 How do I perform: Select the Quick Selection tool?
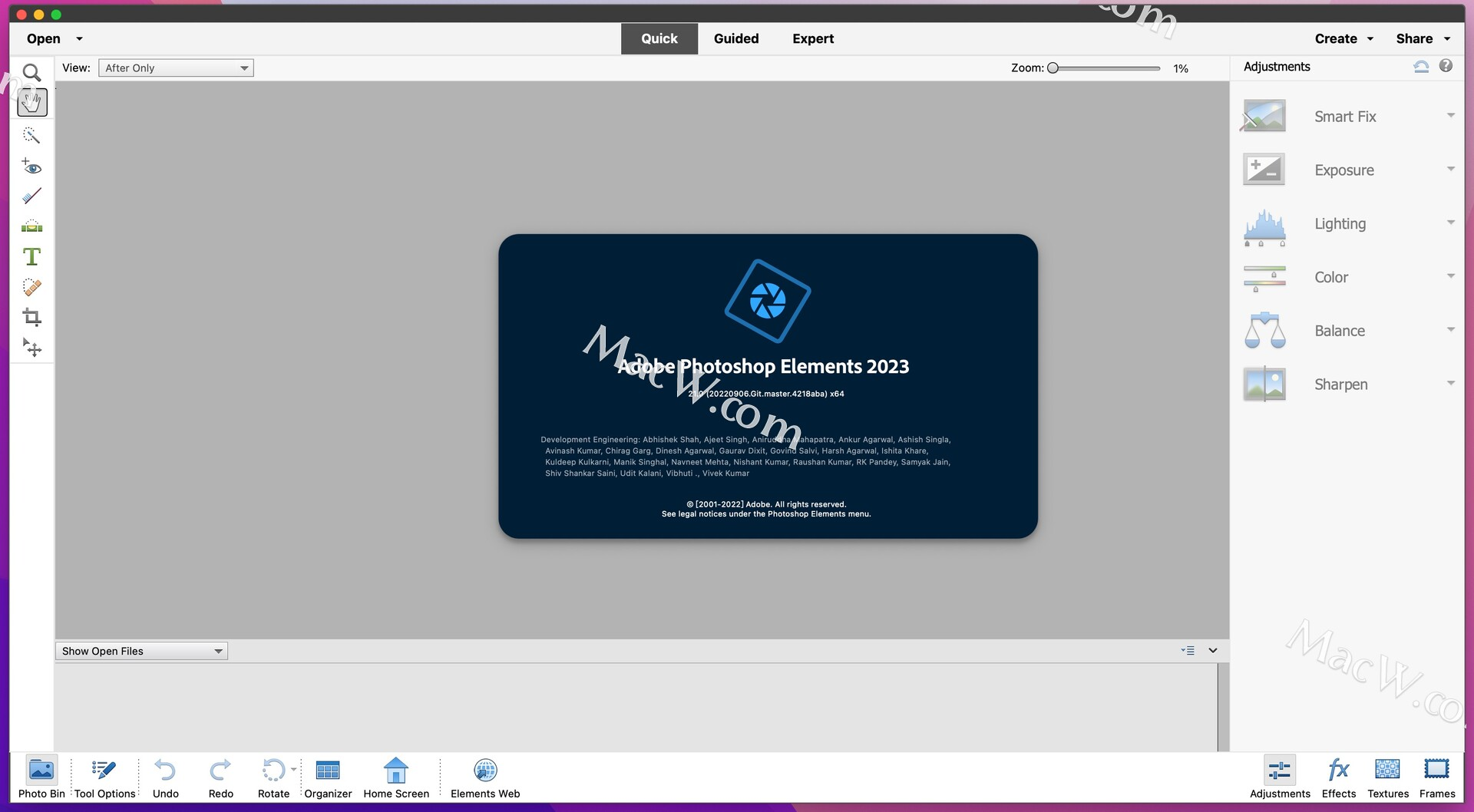click(x=31, y=136)
